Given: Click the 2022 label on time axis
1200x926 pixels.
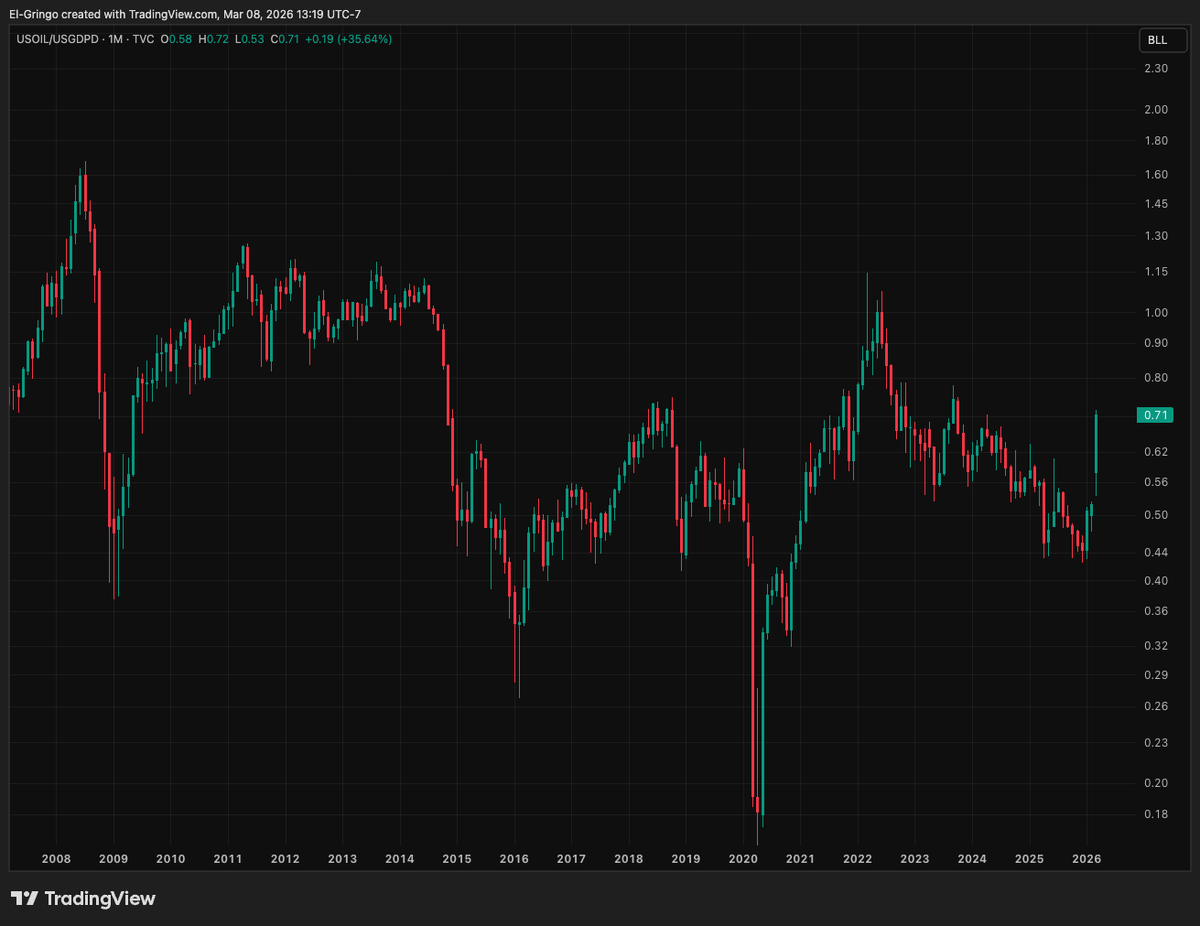Looking at the screenshot, I should (858, 859).
